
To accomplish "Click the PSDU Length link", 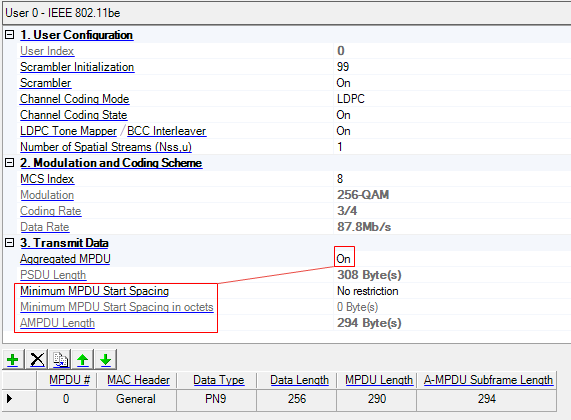I will click(53, 275).
